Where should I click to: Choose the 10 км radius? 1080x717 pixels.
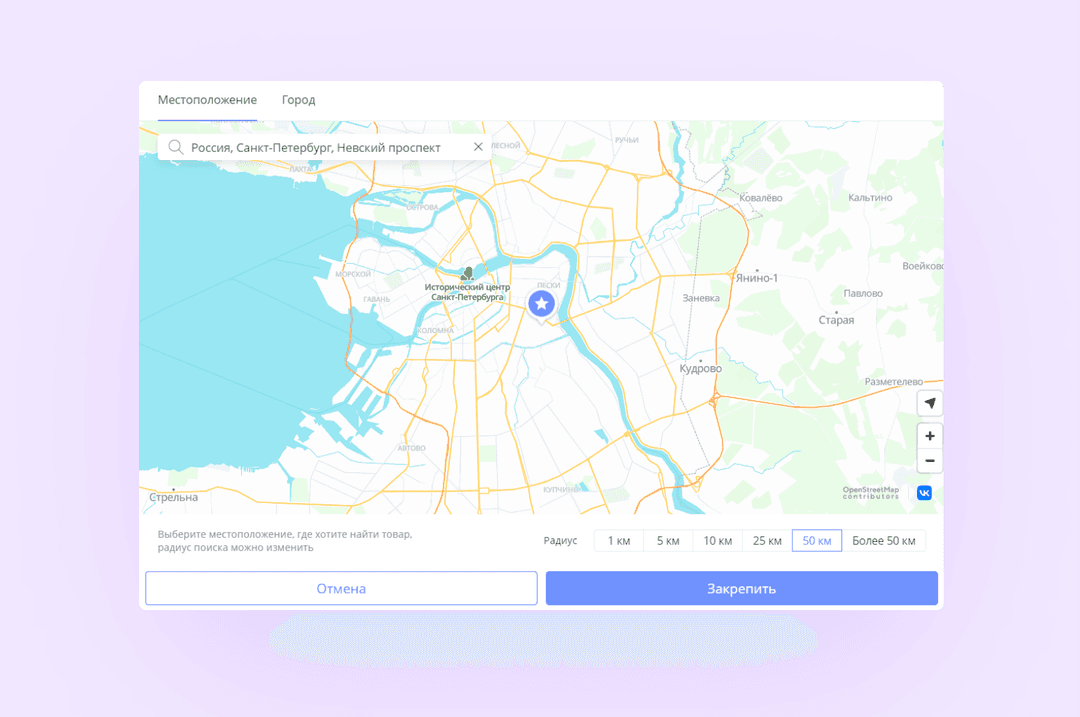718,541
